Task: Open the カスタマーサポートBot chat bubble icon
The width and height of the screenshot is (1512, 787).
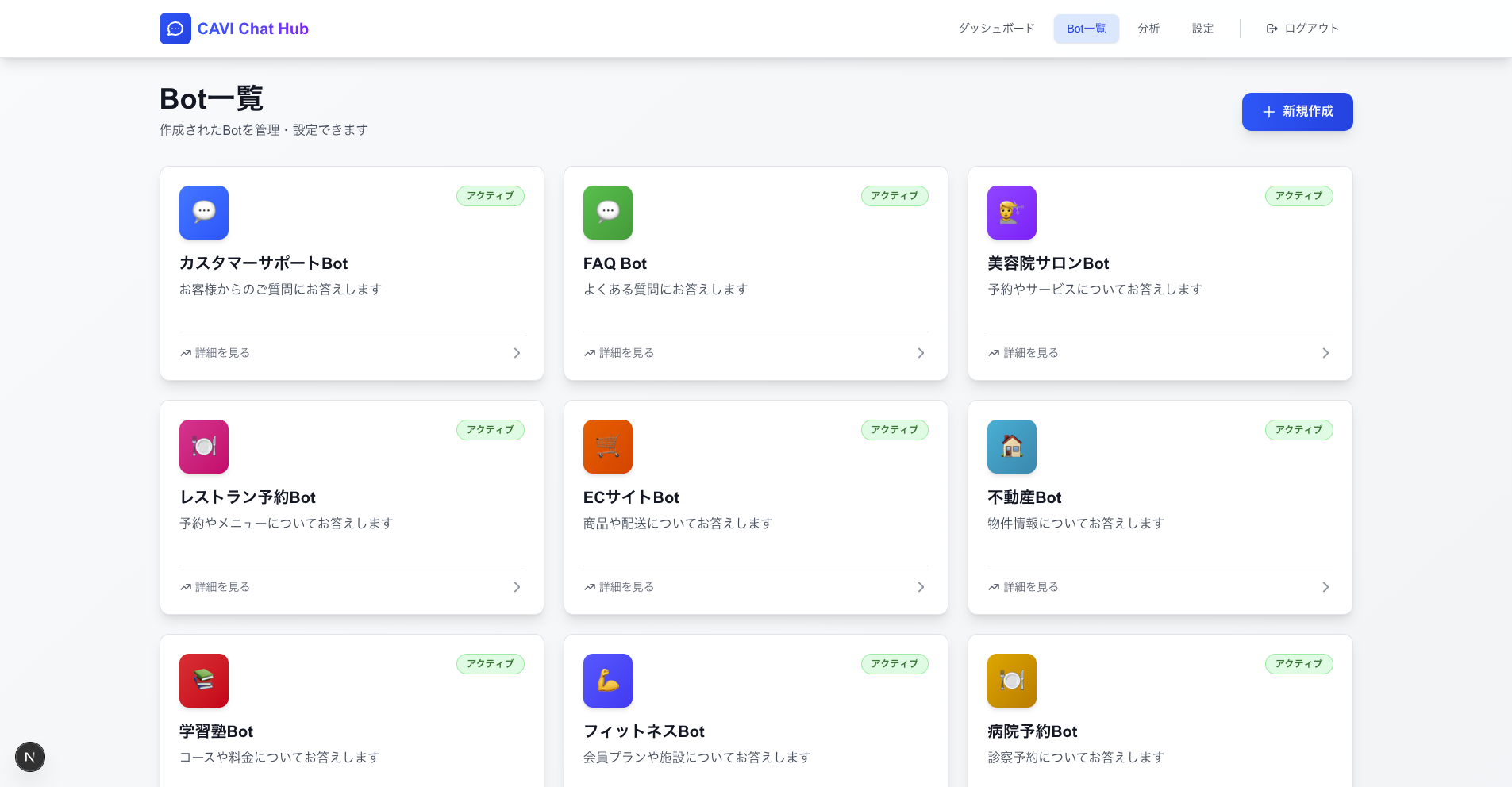Action: coord(204,213)
